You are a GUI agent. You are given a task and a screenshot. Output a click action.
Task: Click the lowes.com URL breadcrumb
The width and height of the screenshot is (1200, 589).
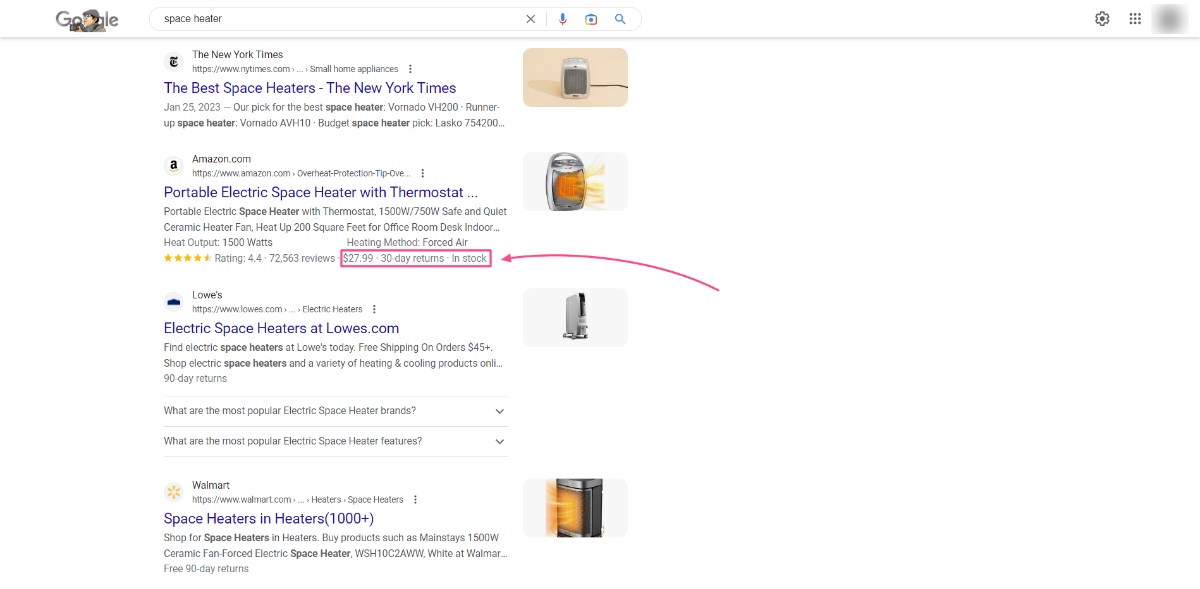(x=277, y=309)
